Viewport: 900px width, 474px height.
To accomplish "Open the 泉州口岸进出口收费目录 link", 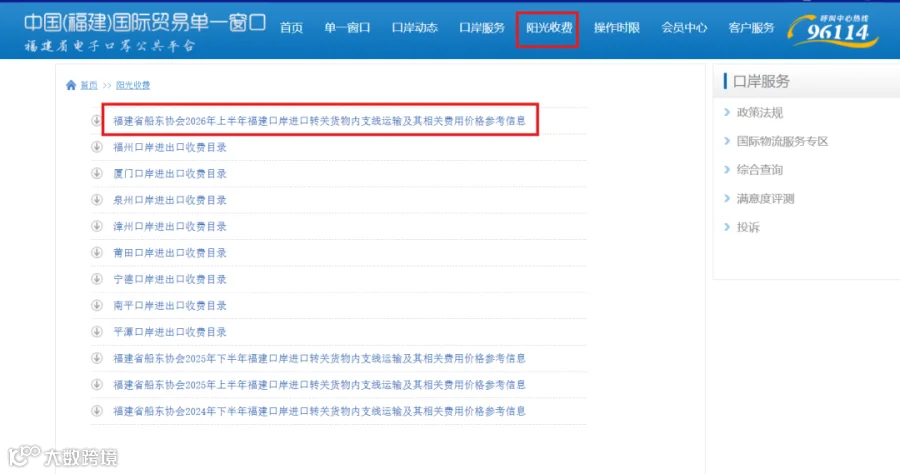I will (x=170, y=200).
